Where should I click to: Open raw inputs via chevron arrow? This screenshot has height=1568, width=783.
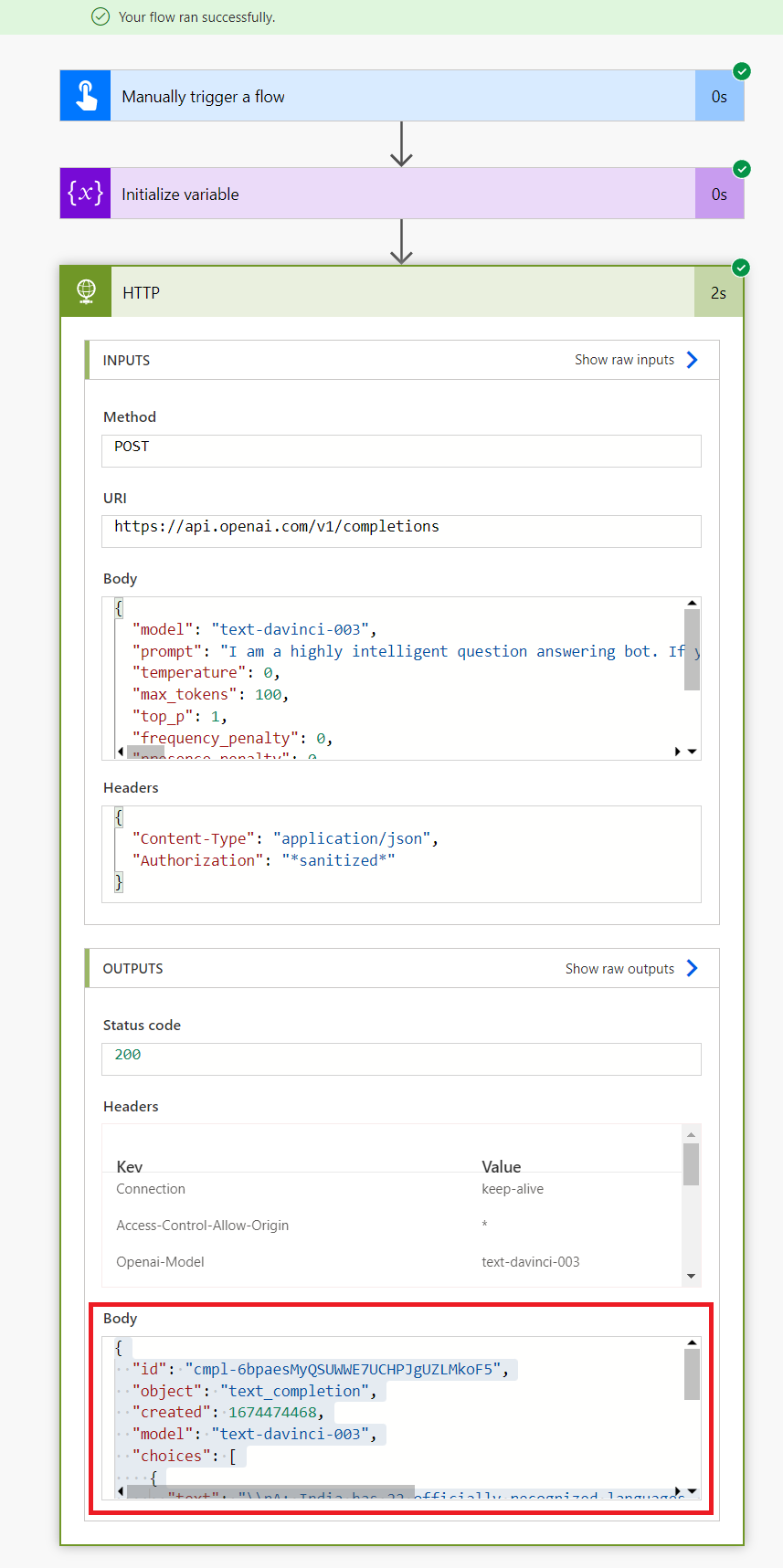[x=693, y=360]
